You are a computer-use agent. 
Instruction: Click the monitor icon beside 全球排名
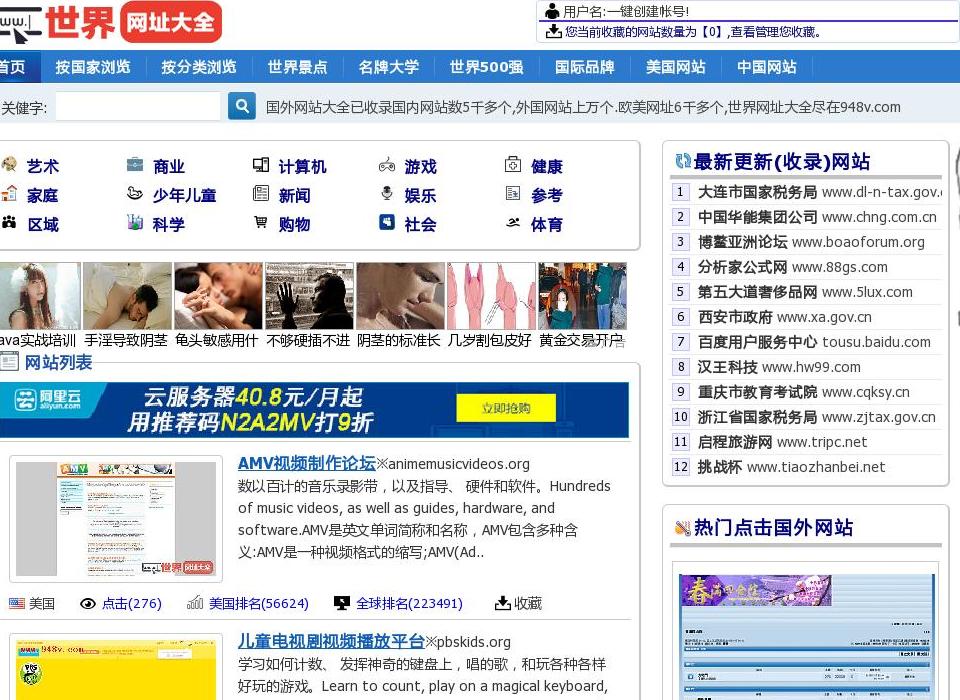pos(342,603)
